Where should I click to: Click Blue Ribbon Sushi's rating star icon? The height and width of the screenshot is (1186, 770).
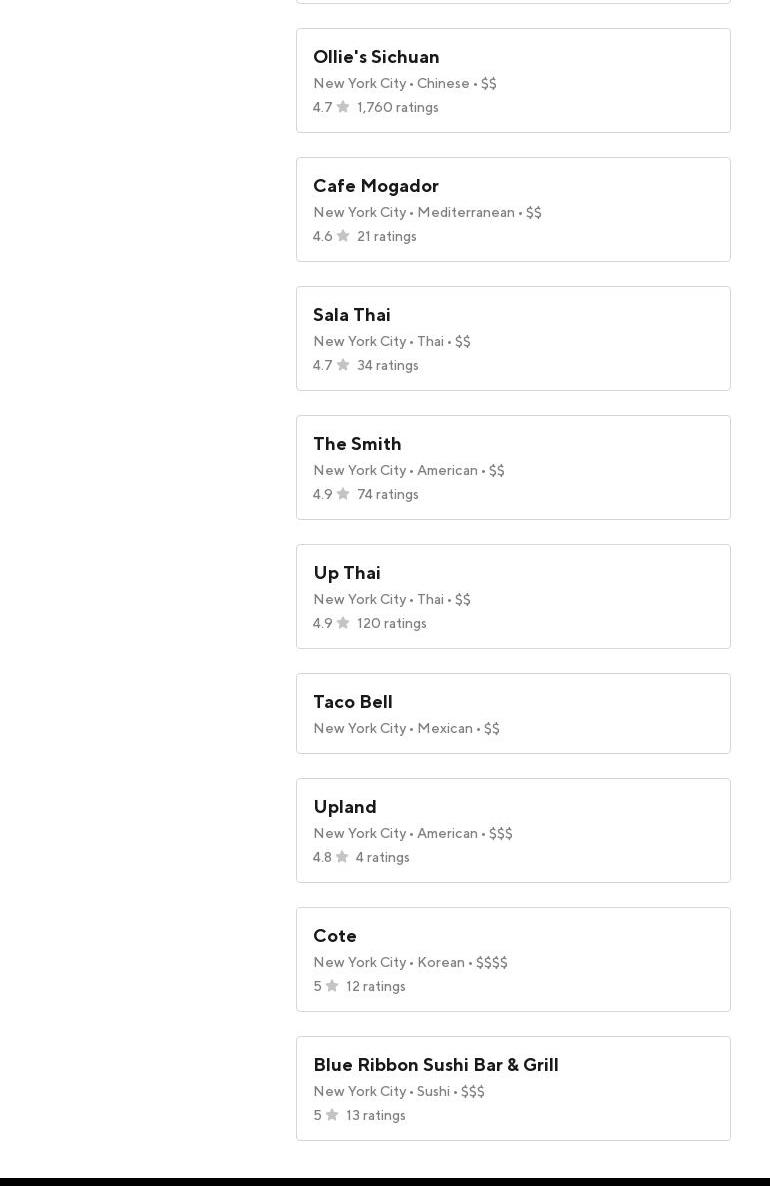332,1115
